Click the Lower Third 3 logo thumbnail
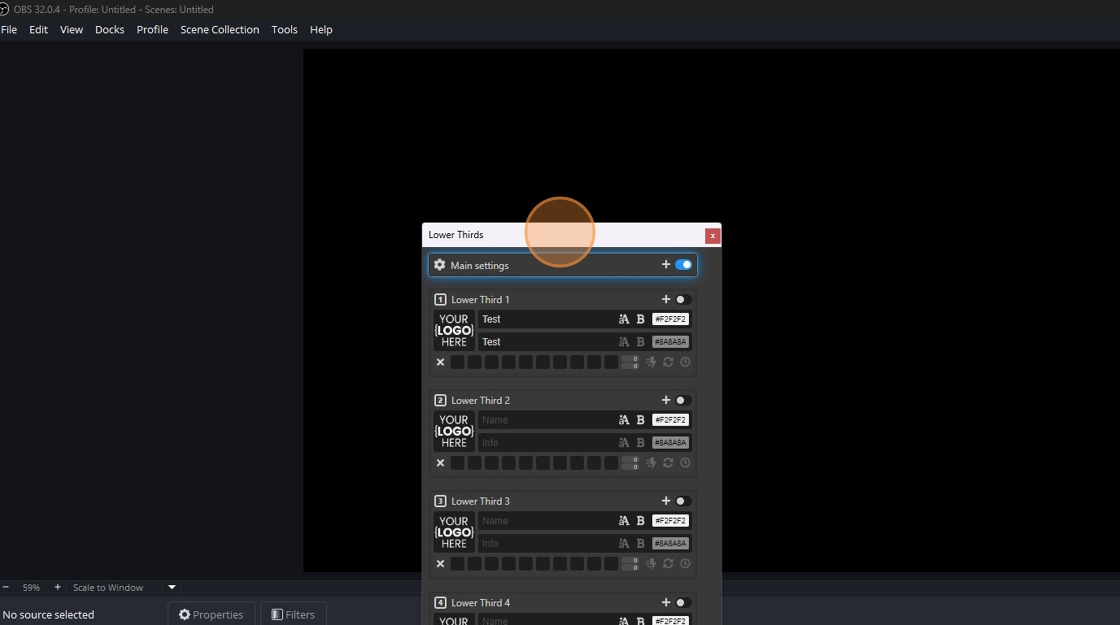This screenshot has height=625, width=1120. [454, 532]
